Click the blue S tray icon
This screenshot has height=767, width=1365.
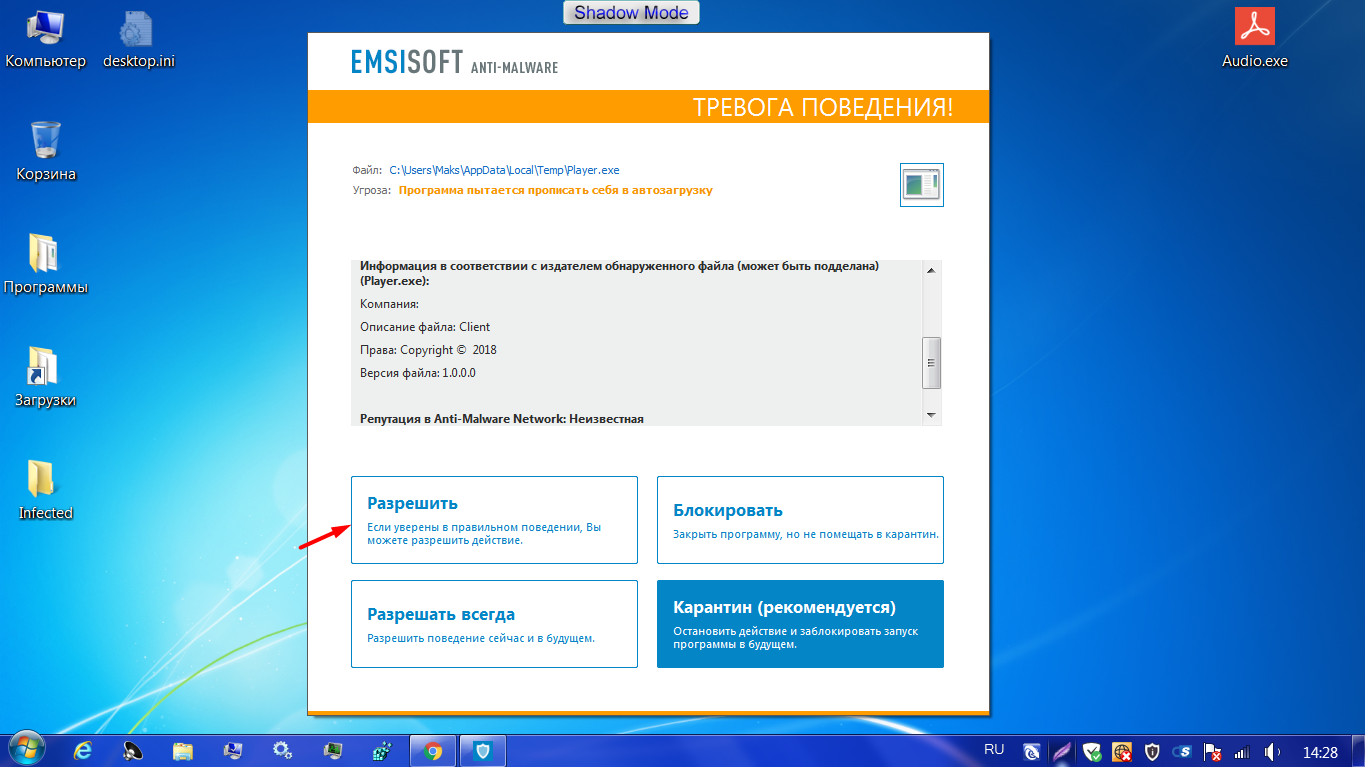point(1182,751)
